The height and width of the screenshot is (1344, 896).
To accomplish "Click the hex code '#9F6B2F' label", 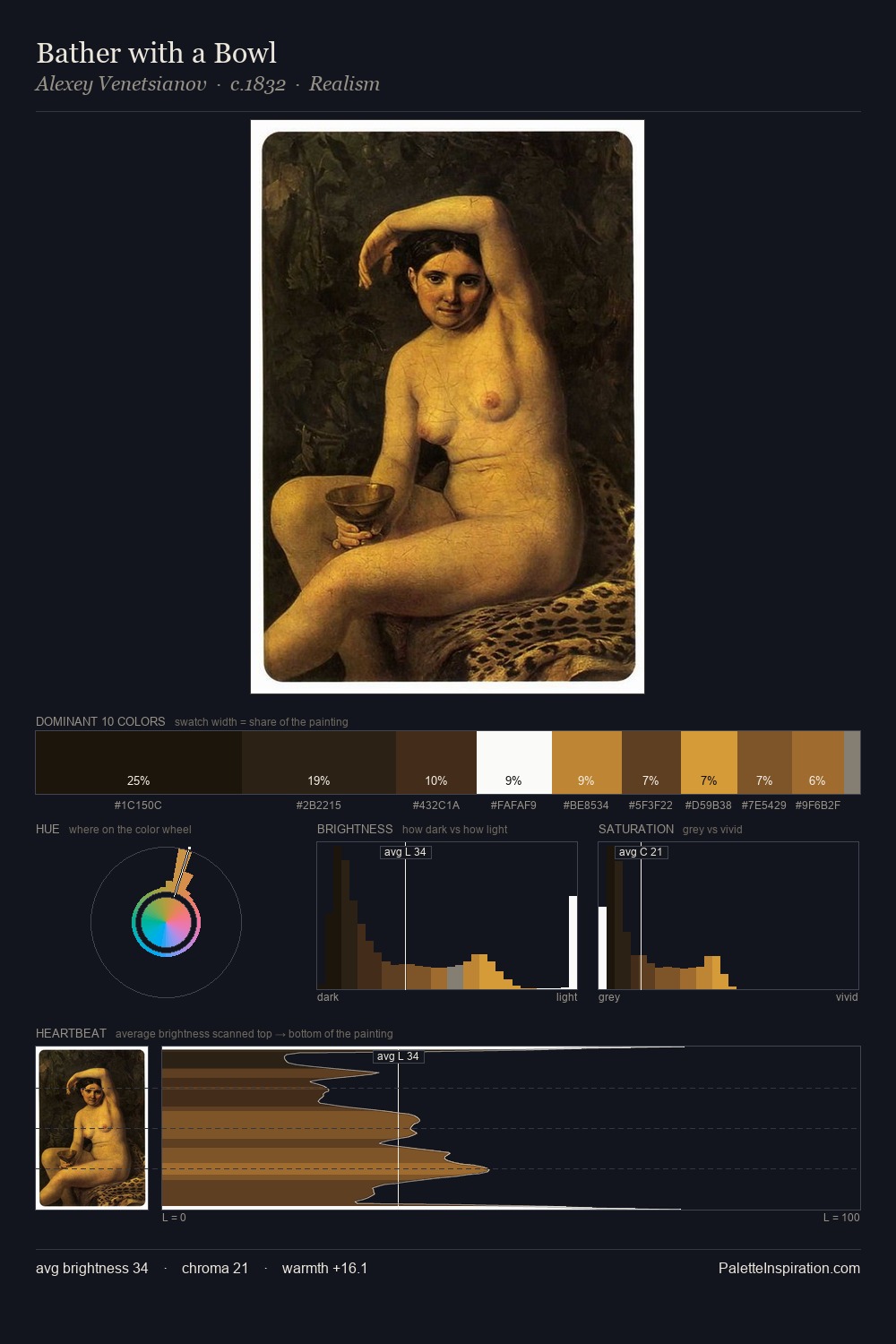I will click(818, 806).
